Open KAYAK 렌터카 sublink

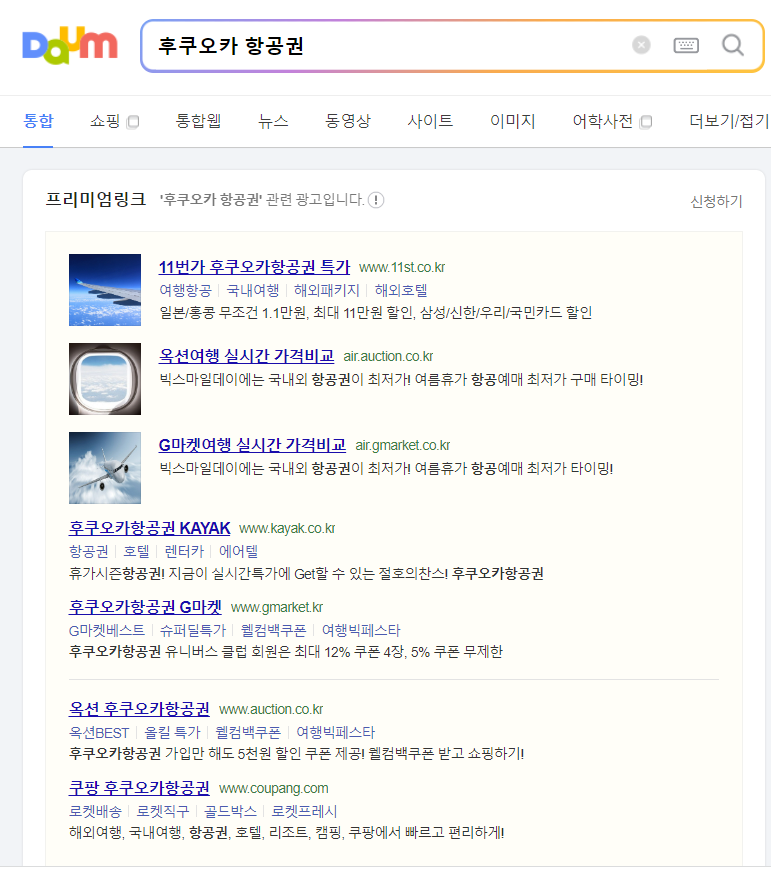185,551
